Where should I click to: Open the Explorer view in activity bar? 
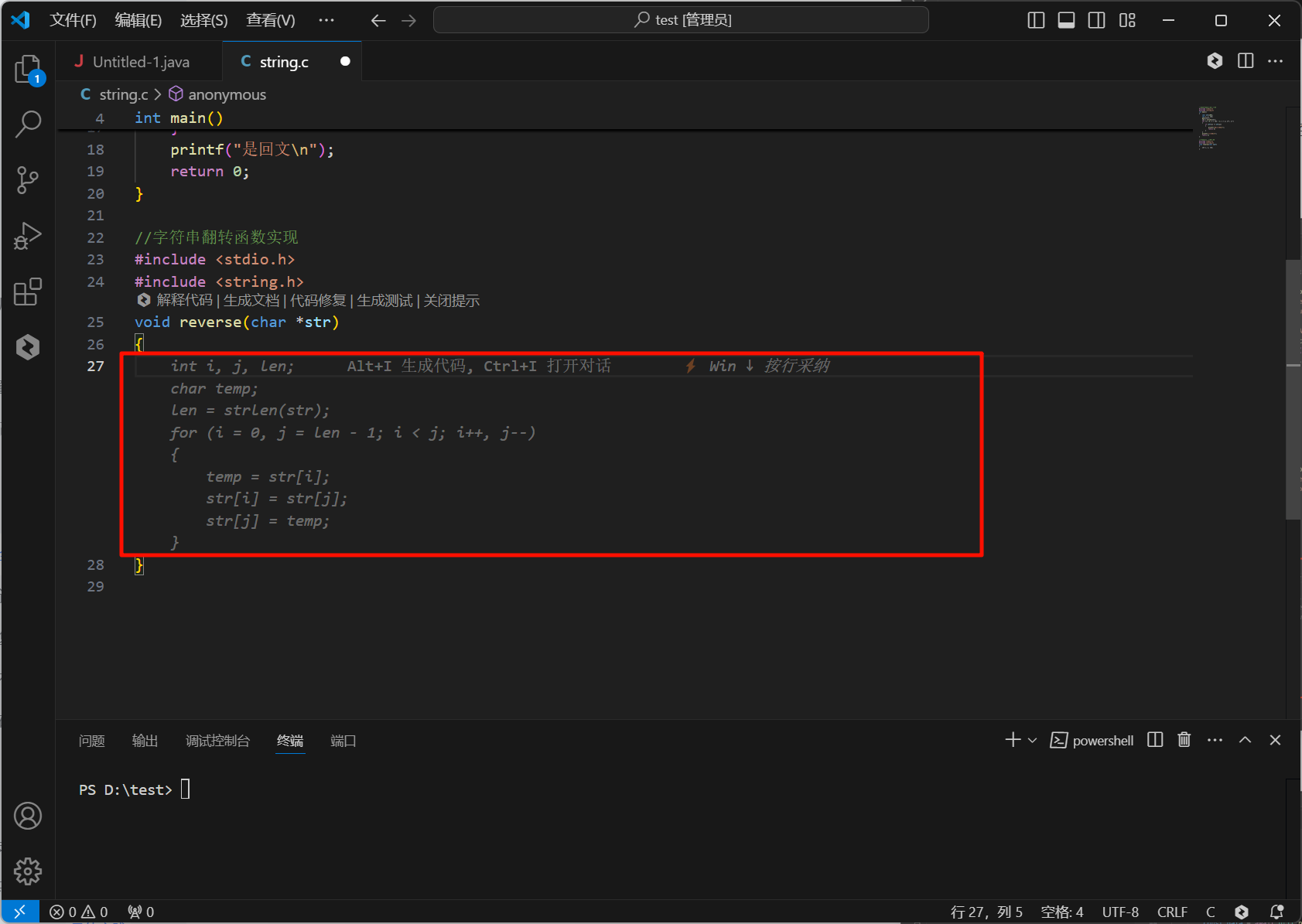(x=28, y=69)
